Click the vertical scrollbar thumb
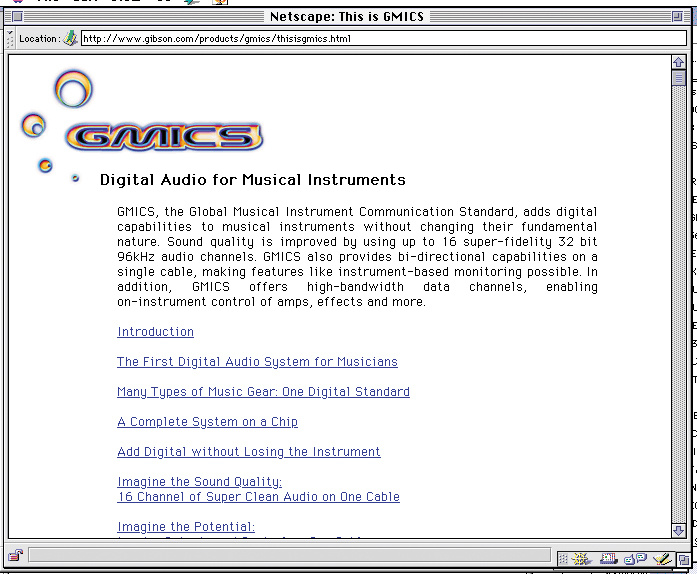This screenshot has height=574, width=697. tap(679, 78)
